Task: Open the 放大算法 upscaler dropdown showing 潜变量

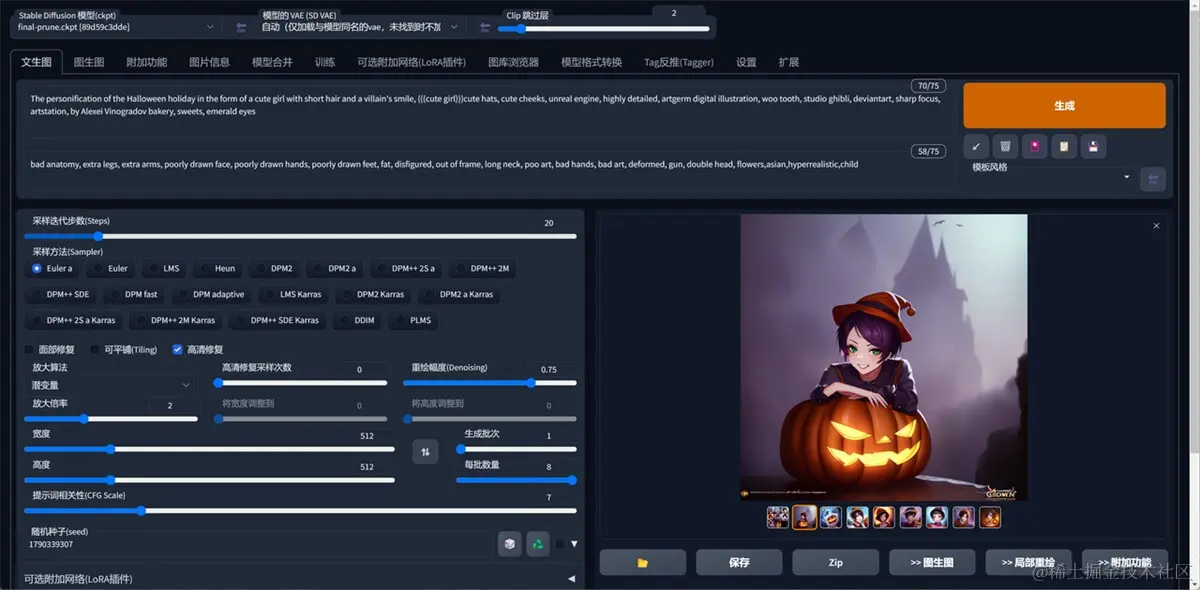Action: 112,385
